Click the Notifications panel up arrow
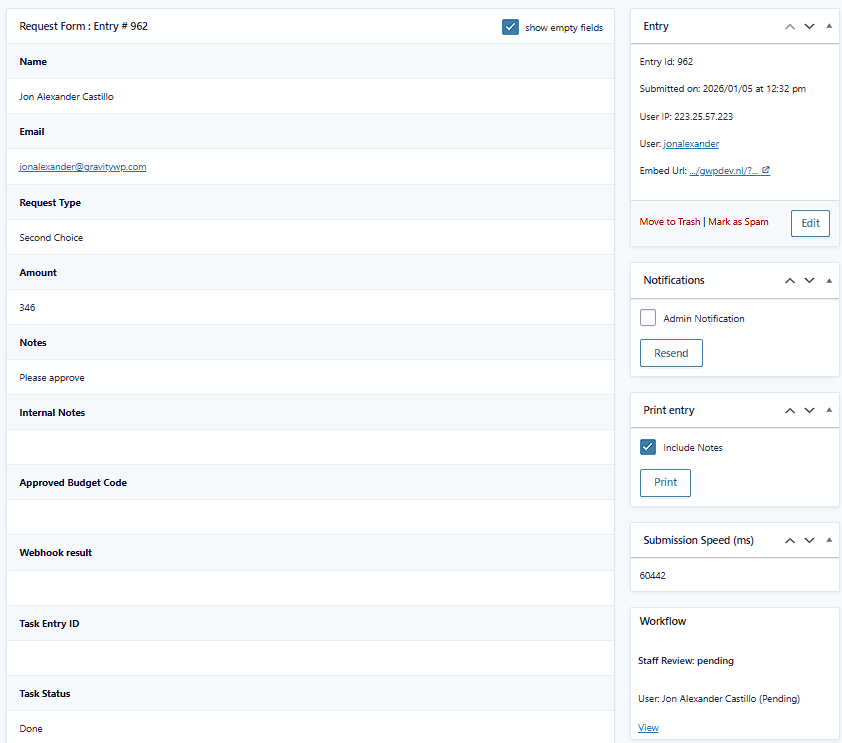Image resolution: width=842 pixels, height=743 pixels. (x=789, y=280)
